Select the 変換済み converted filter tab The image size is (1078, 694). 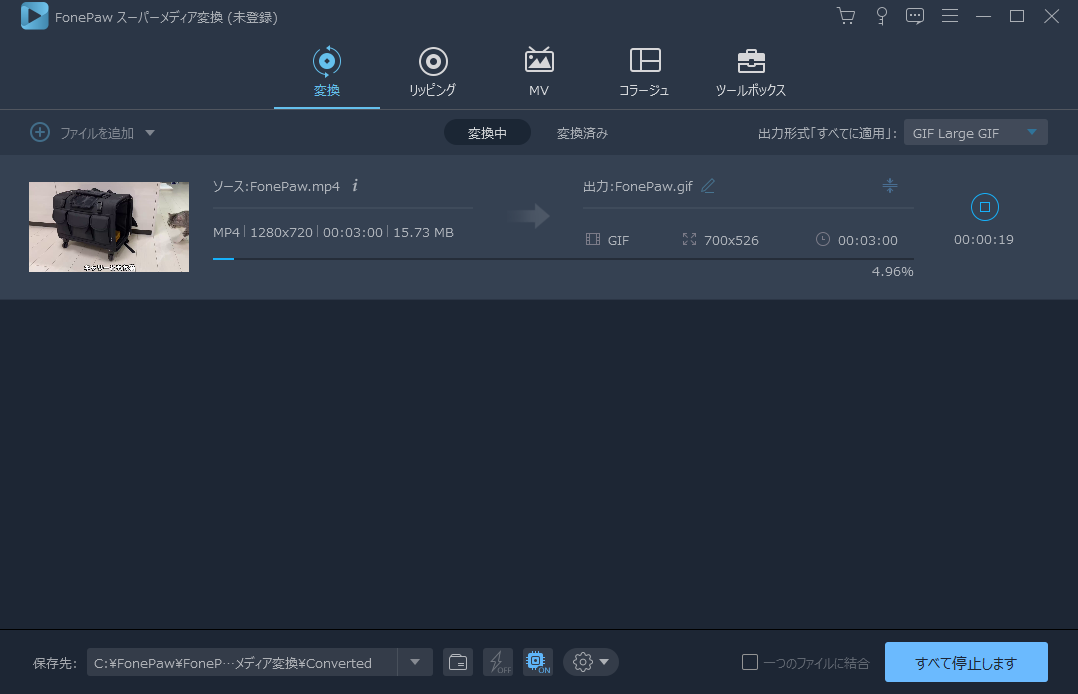[x=582, y=133]
